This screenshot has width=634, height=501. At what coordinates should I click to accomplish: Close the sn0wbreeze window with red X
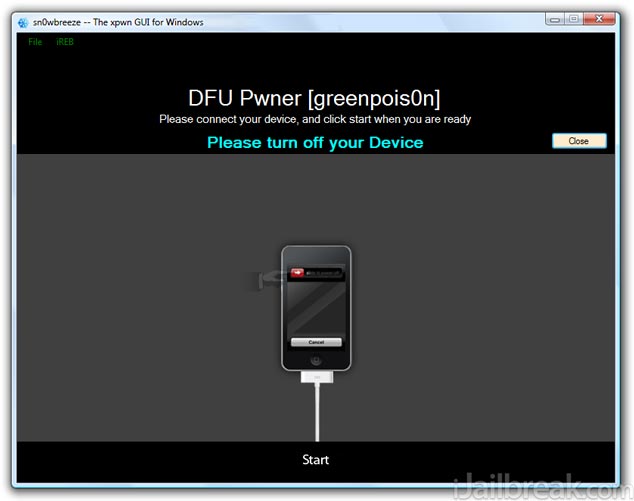point(599,19)
